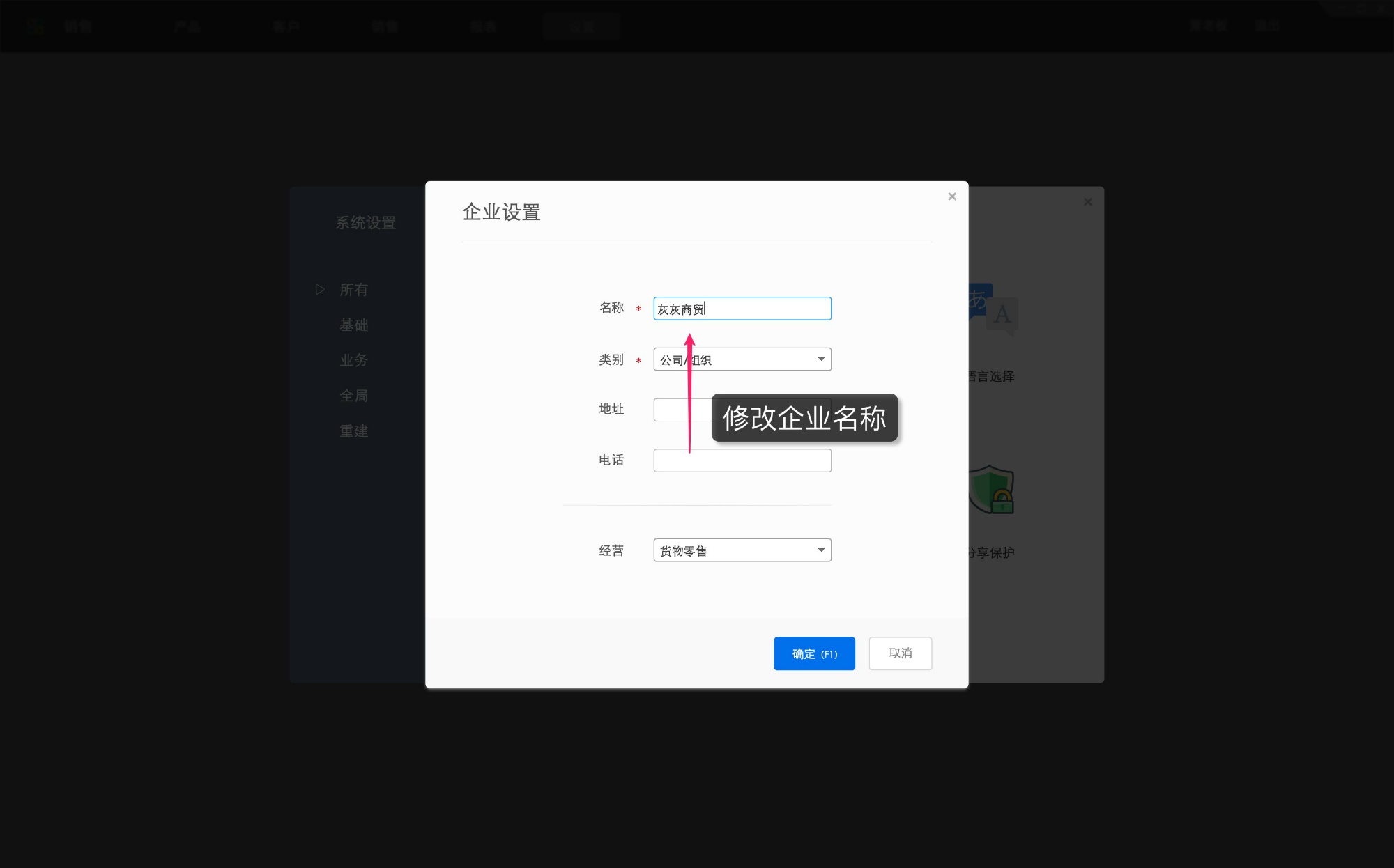The height and width of the screenshot is (868, 1394).
Task: Click the green app logo in the top bar
Action: 36,26
